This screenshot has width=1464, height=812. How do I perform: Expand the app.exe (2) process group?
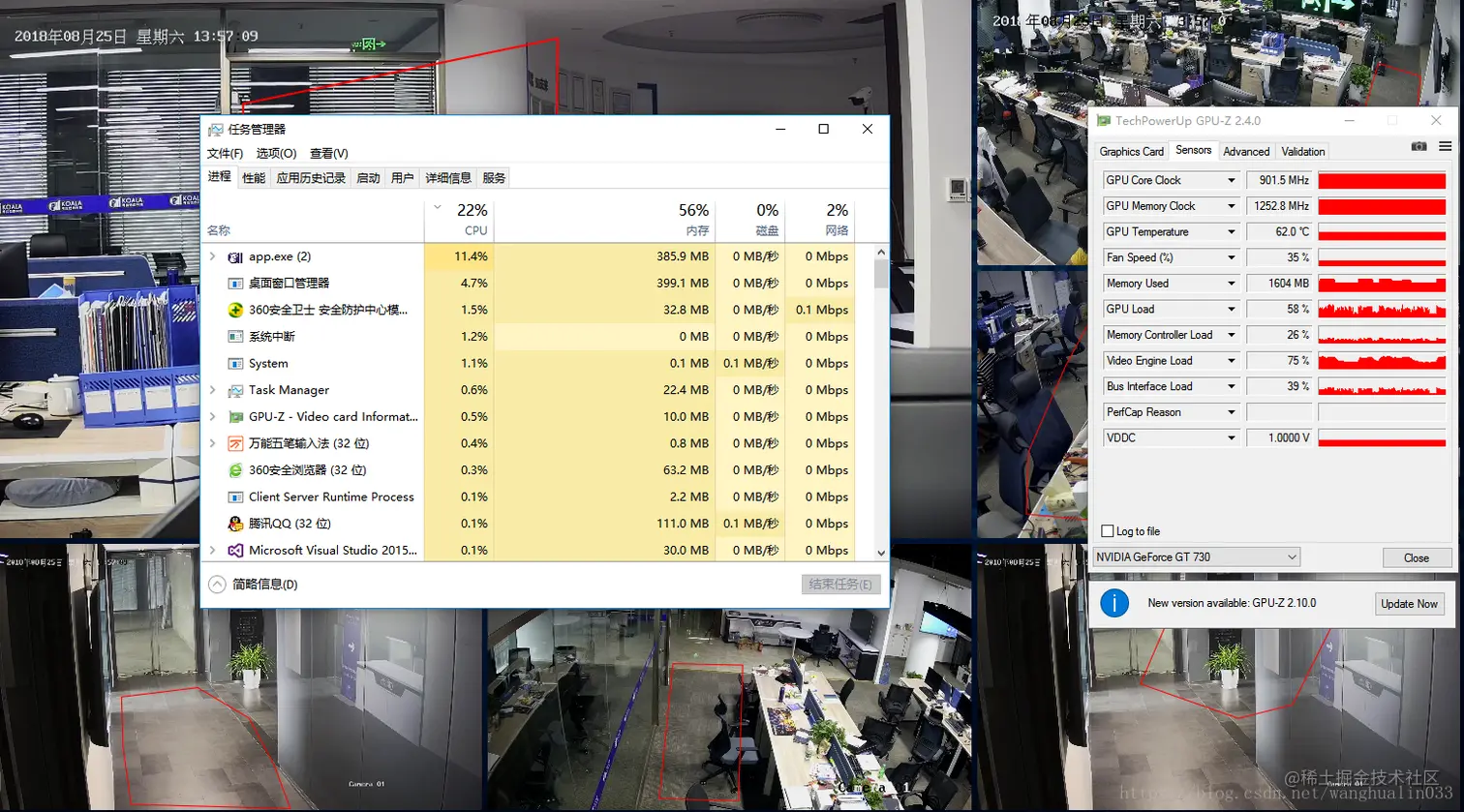click(212, 256)
